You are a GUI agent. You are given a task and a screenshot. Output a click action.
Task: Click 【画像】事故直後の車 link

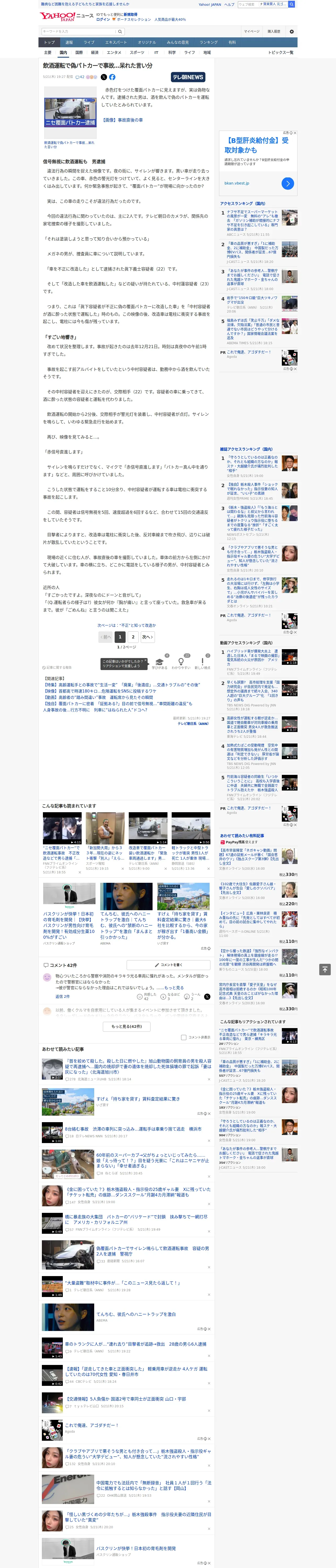(x=122, y=120)
